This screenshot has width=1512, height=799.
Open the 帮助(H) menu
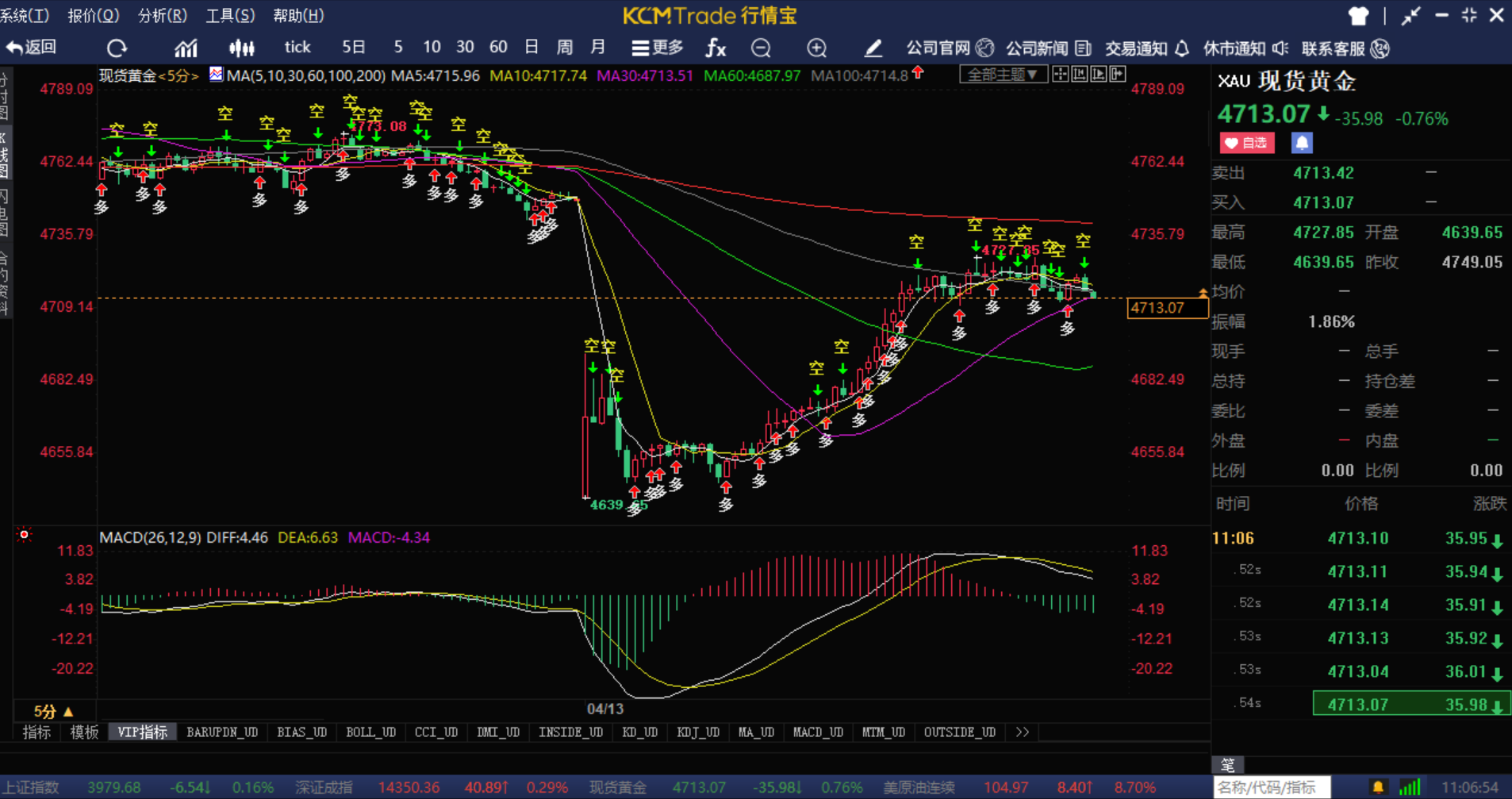298,16
